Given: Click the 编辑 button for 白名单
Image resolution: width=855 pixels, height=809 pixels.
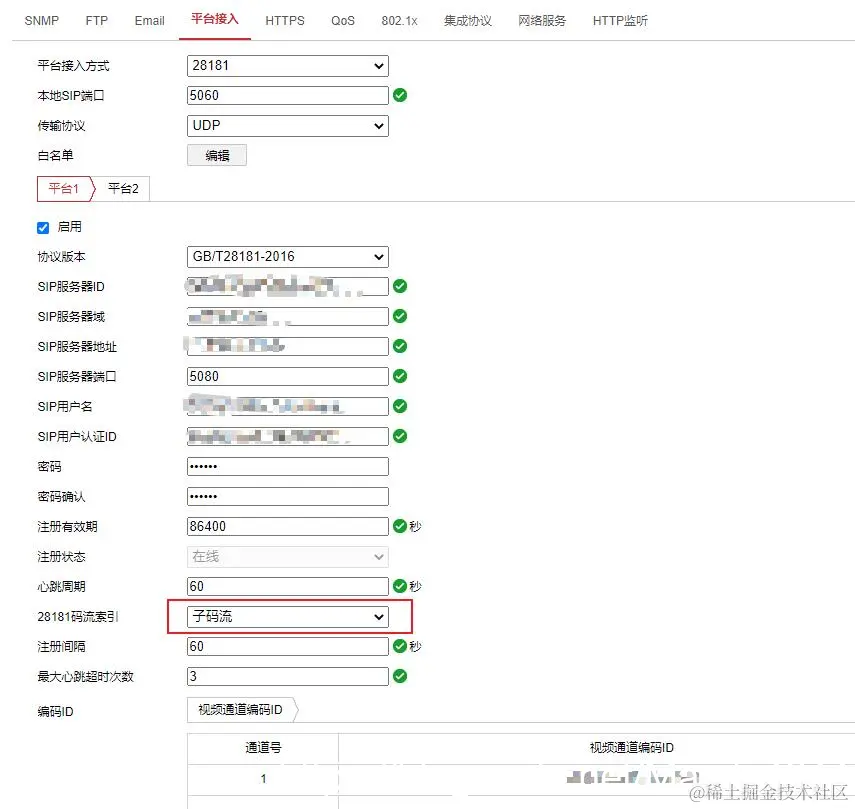Looking at the screenshot, I should [x=217, y=154].
